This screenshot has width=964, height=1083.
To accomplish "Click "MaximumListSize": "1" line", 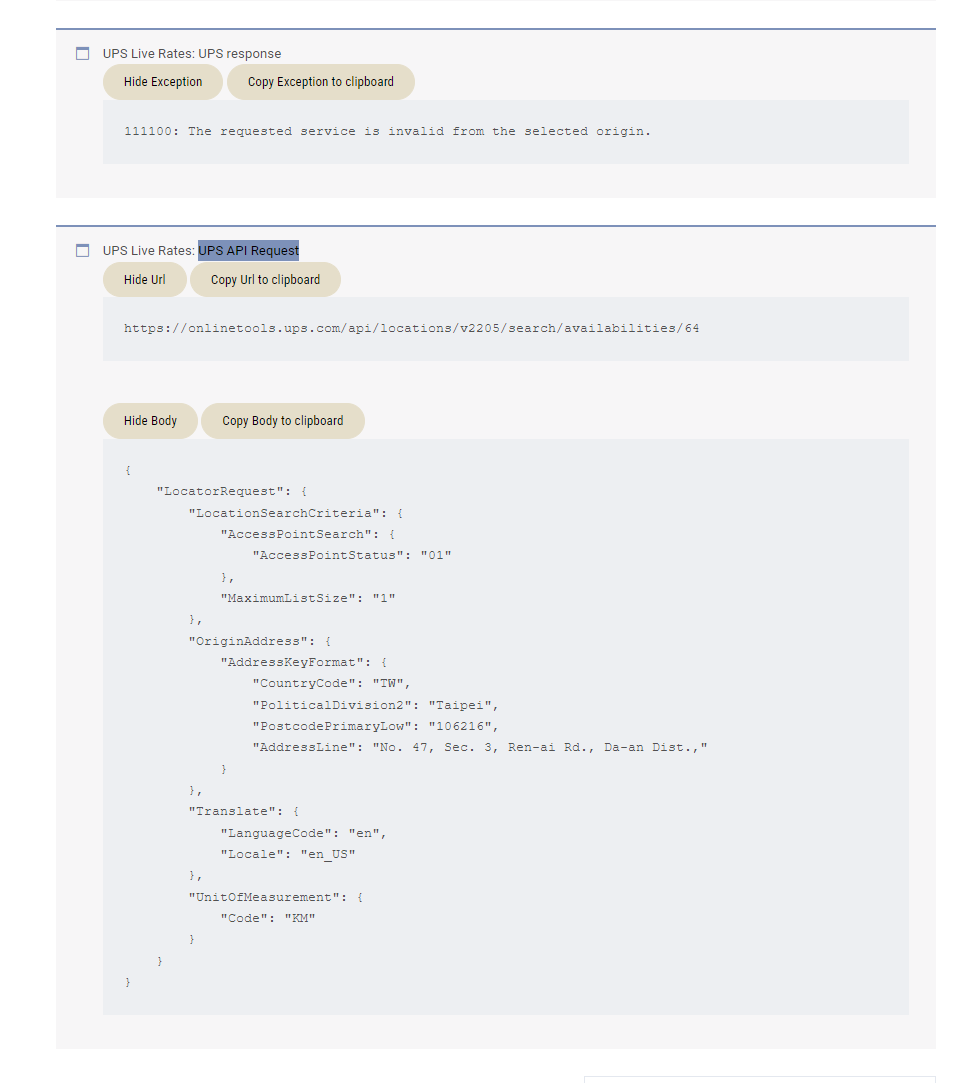I will click(x=308, y=598).
